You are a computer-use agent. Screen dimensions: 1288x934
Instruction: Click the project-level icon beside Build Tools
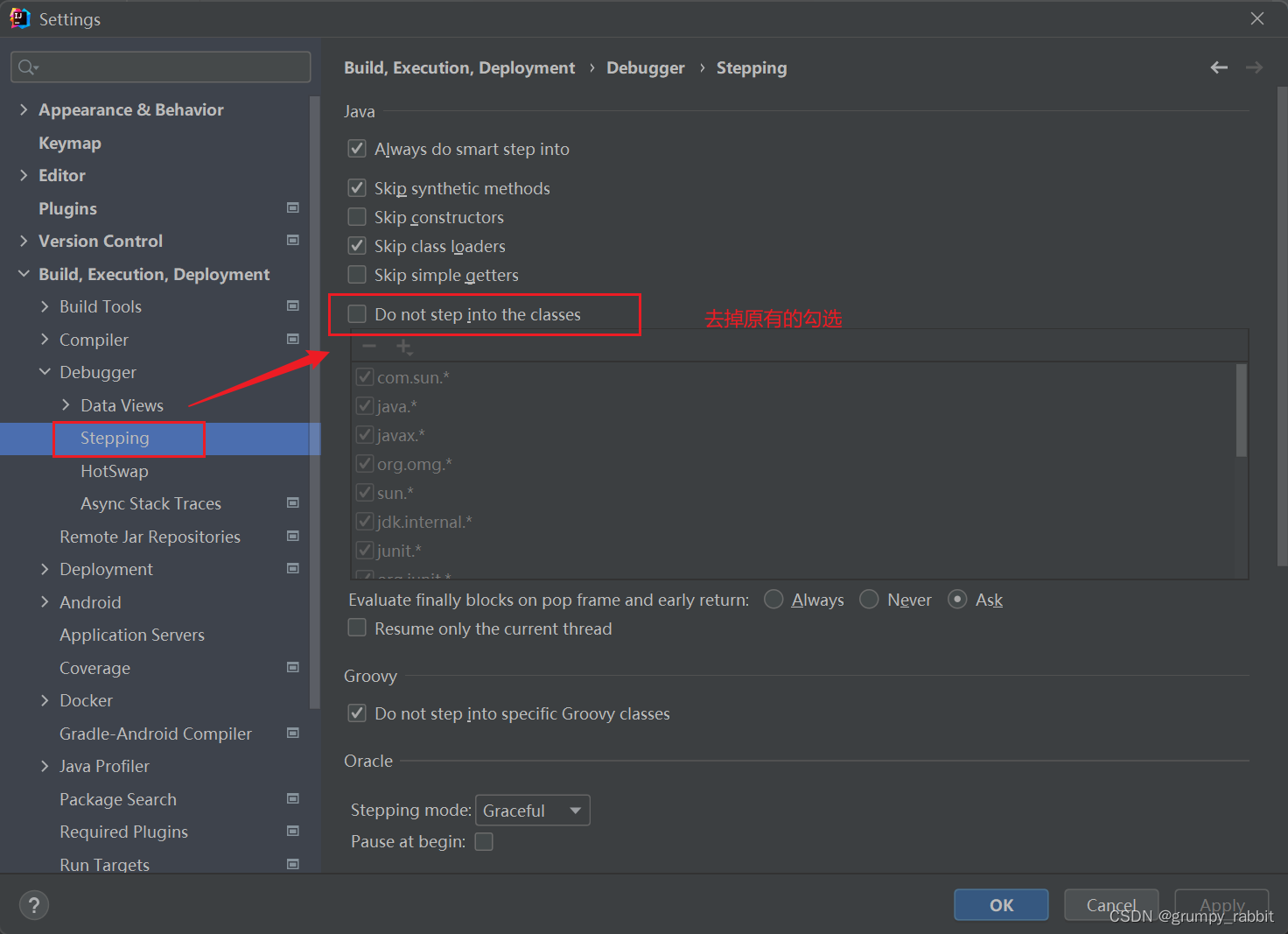pyautogui.click(x=293, y=305)
